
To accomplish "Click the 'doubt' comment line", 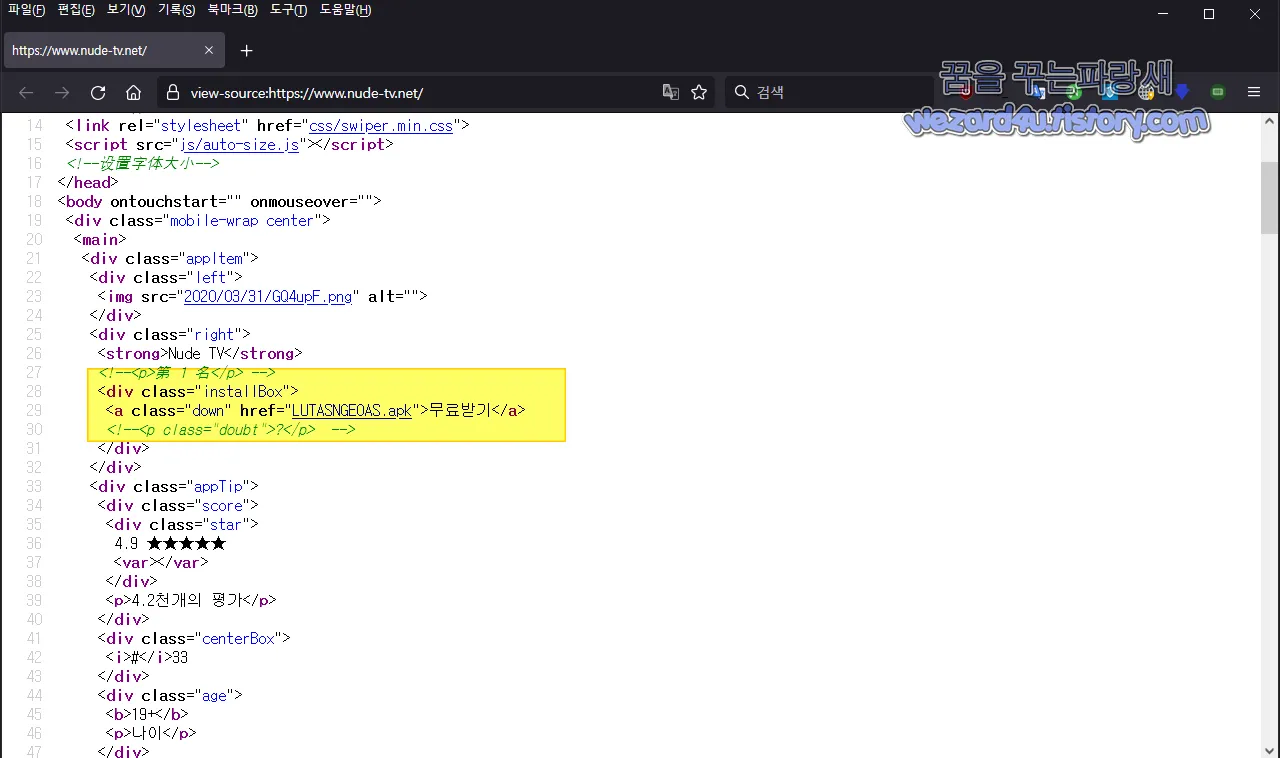I will 231,430.
